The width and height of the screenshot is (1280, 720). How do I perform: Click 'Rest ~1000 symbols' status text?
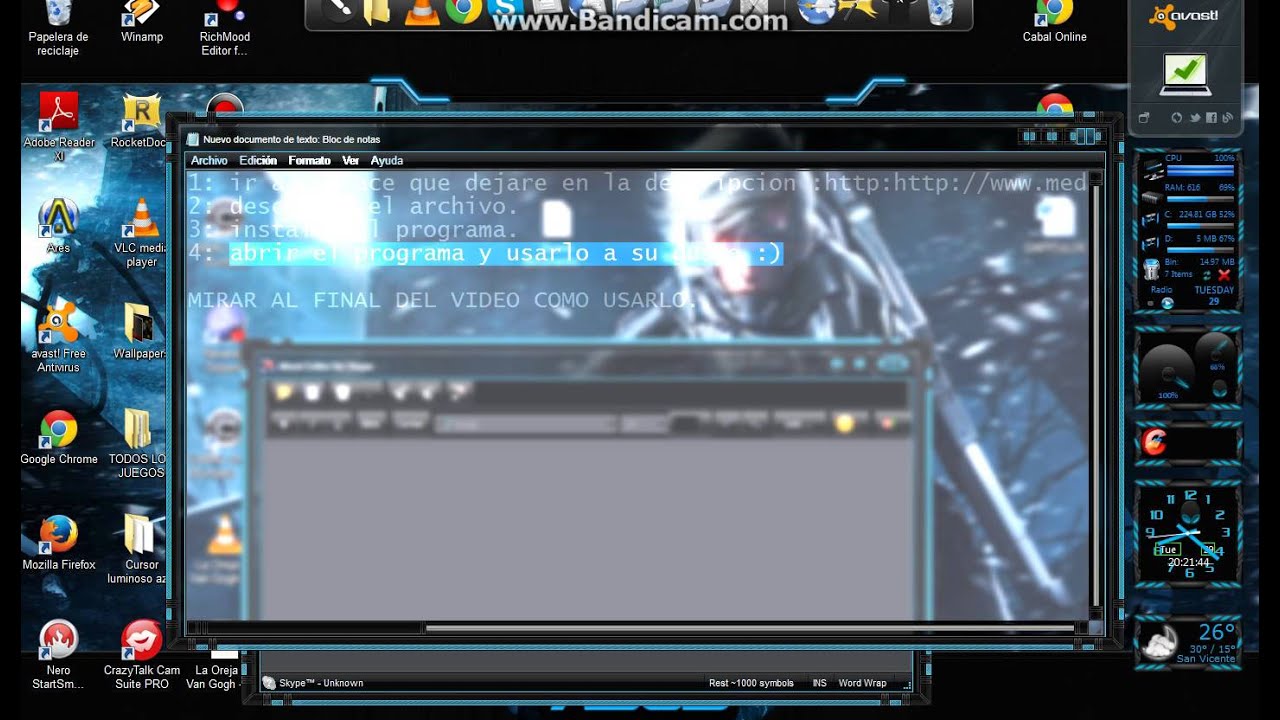(751, 683)
